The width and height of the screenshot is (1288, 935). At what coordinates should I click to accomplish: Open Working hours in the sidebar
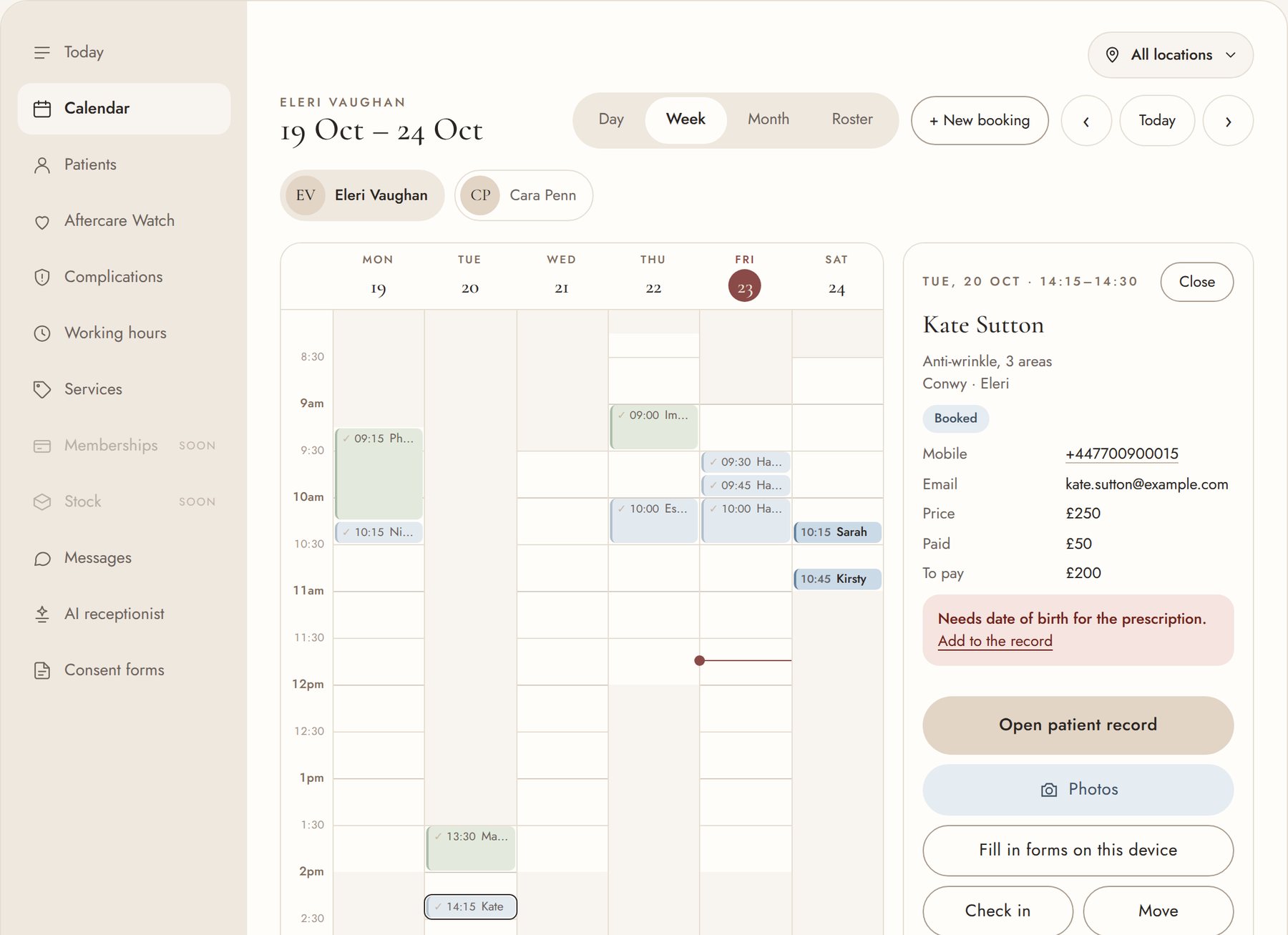(x=124, y=333)
